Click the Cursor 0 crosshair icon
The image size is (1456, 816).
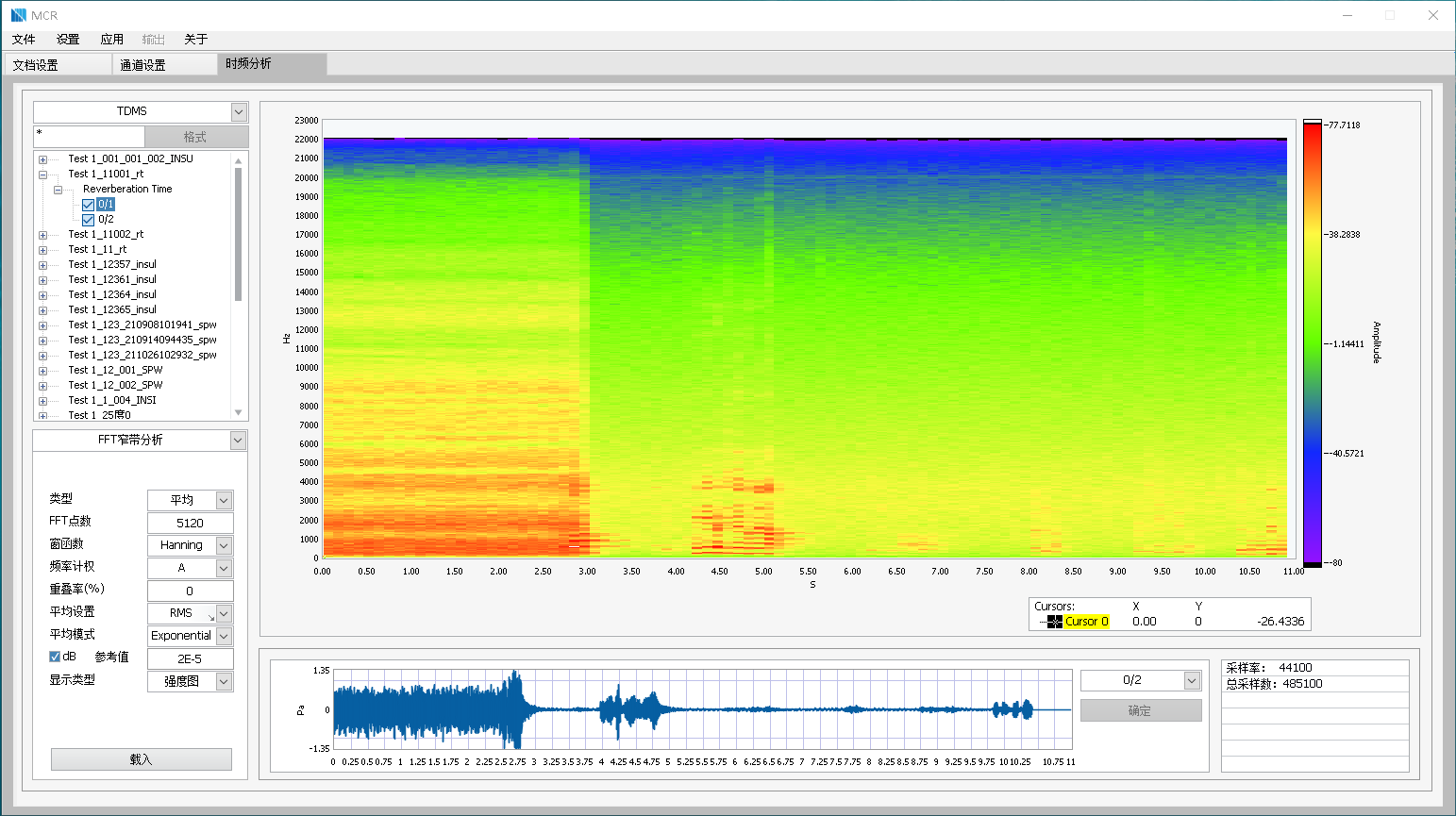coord(1054,622)
